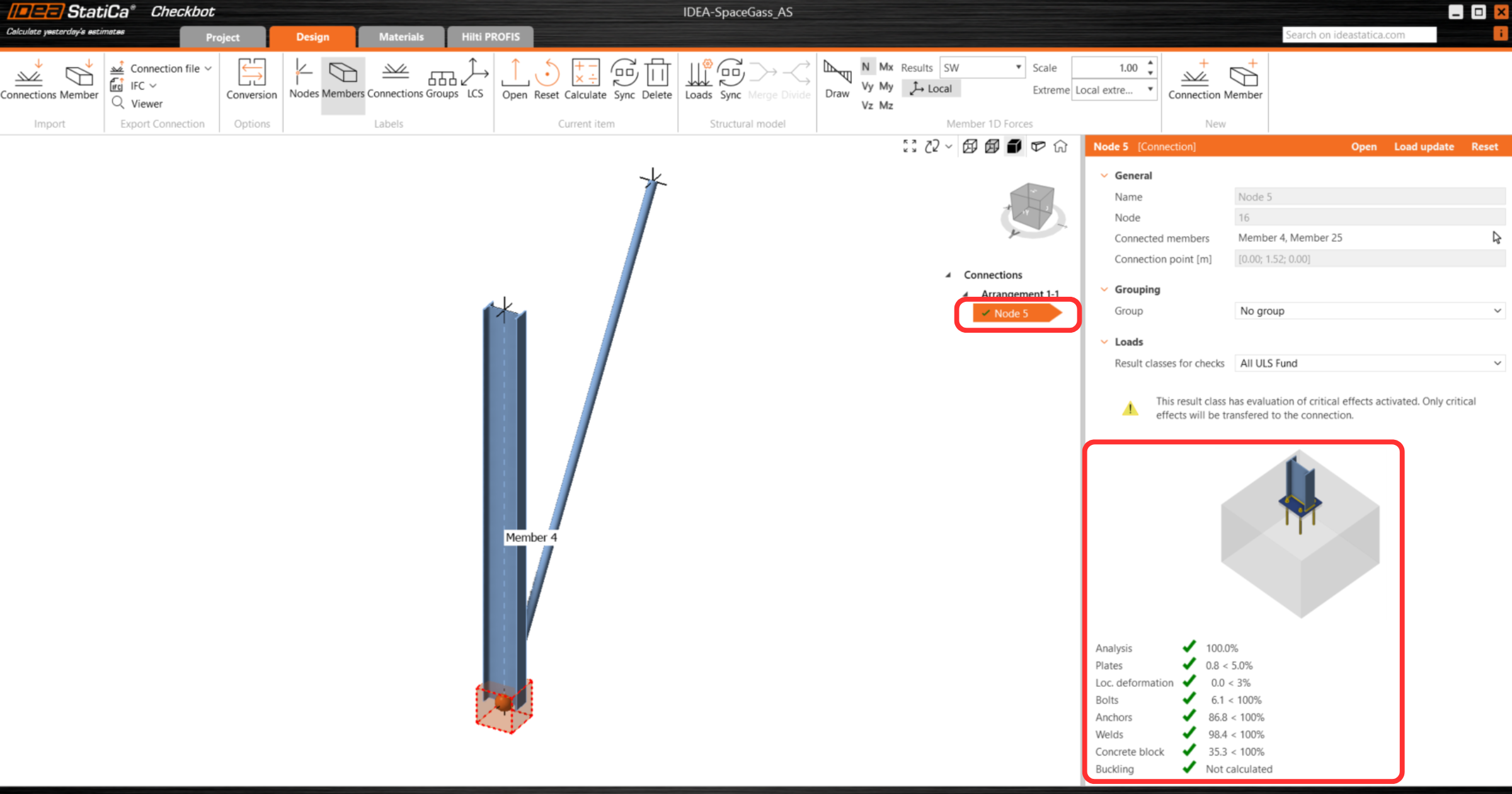The width and height of the screenshot is (1512, 794).
Task: Select Node 5 in the Connections tree
Action: pos(1011,313)
